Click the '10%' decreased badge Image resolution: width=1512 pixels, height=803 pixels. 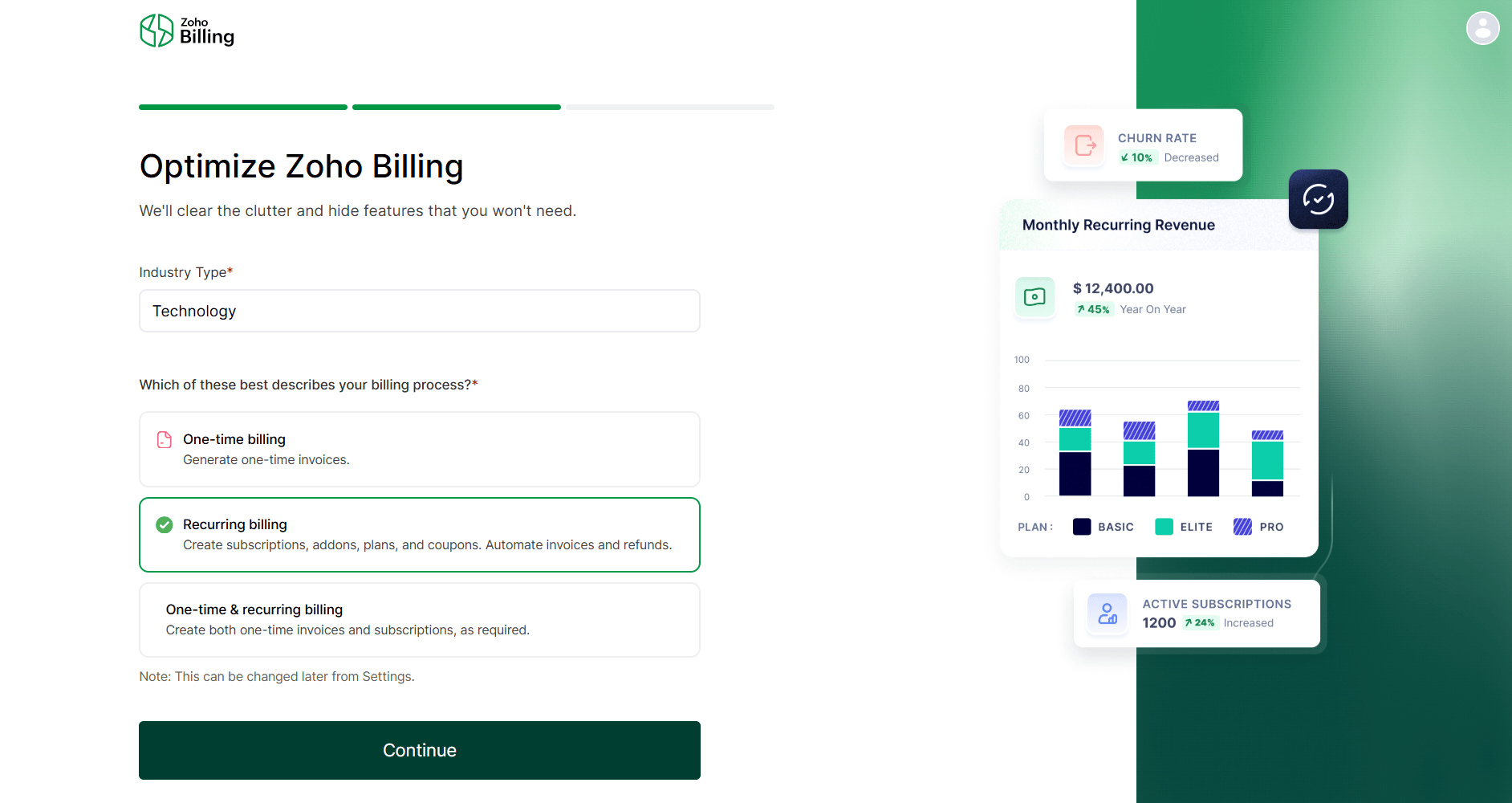pos(1137,157)
